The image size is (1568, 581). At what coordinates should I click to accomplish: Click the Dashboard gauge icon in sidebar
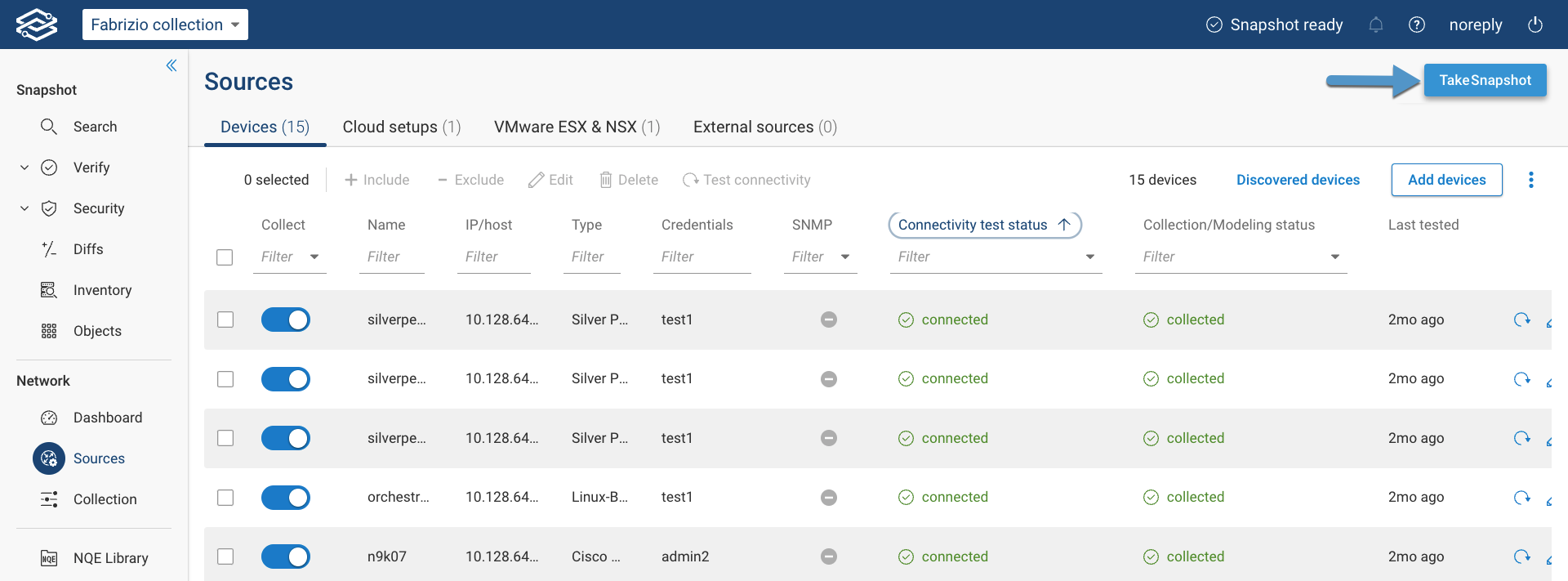point(49,418)
